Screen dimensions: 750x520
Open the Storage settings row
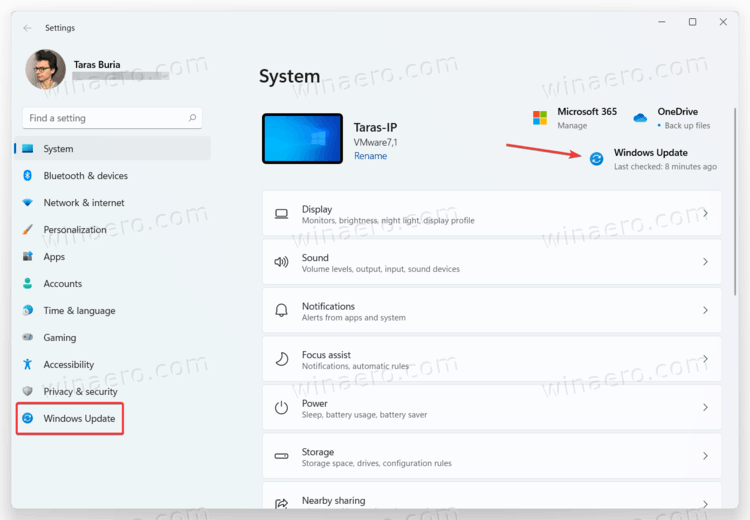tap(492, 456)
